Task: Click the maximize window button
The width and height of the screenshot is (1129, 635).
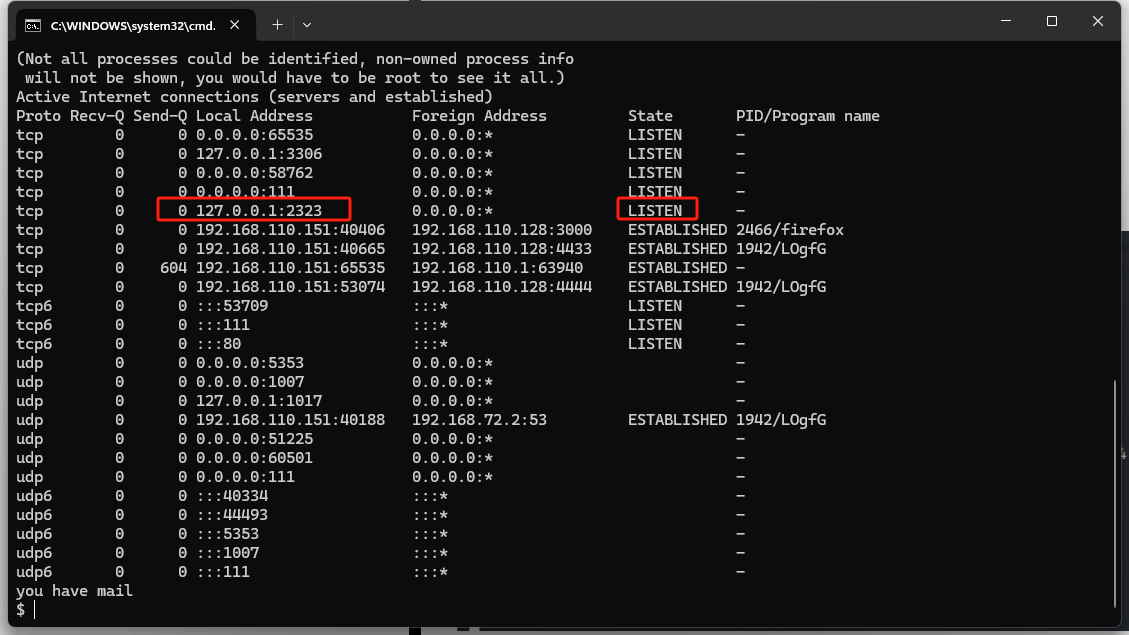Action: coord(1051,21)
